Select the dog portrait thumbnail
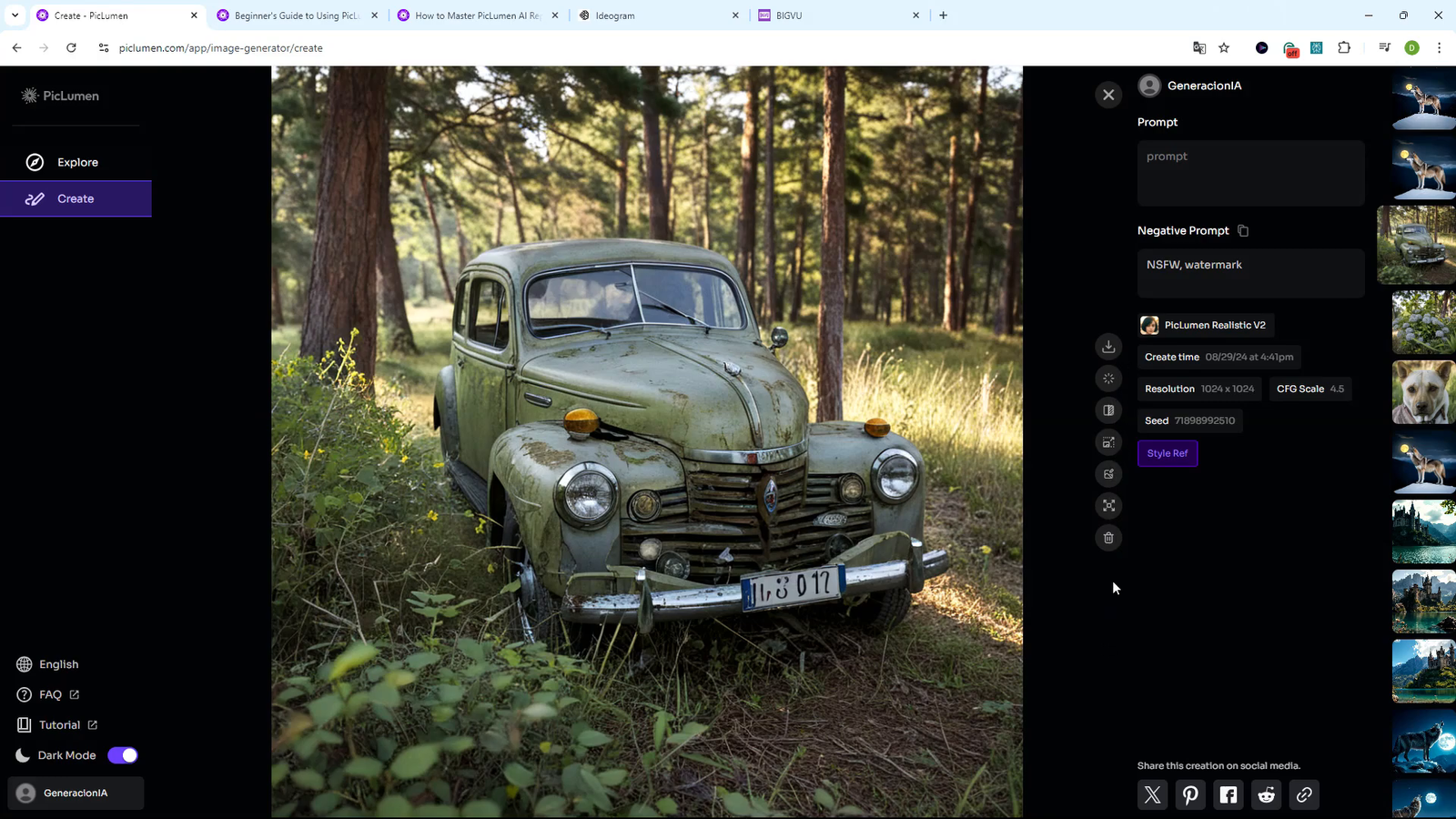1456x819 pixels. click(x=1423, y=392)
